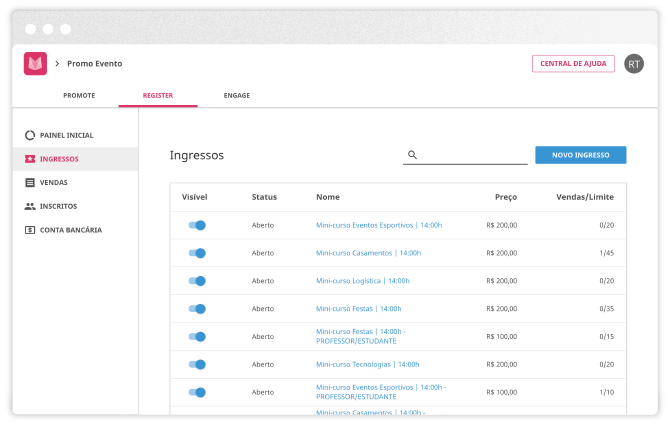The height and width of the screenshot is (429, 670).
Task: Click the 0/35 sales value
Action: pyautogui.click(x=606, y=309)
